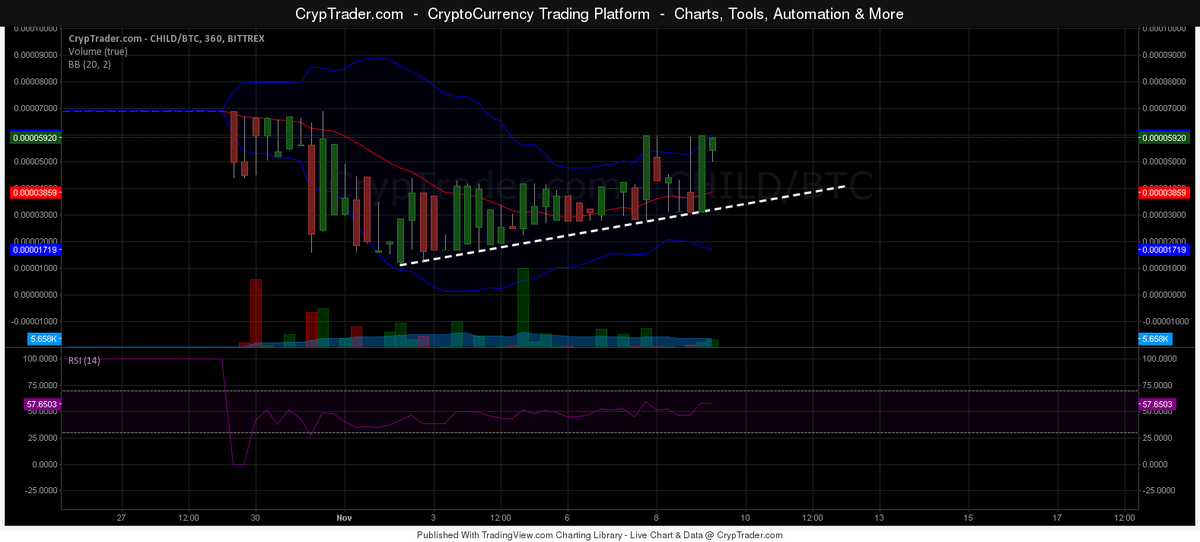Screen dimensions: 1200x542
Task: Click the 13 date label on time axis
Action: tap(879, 518)
